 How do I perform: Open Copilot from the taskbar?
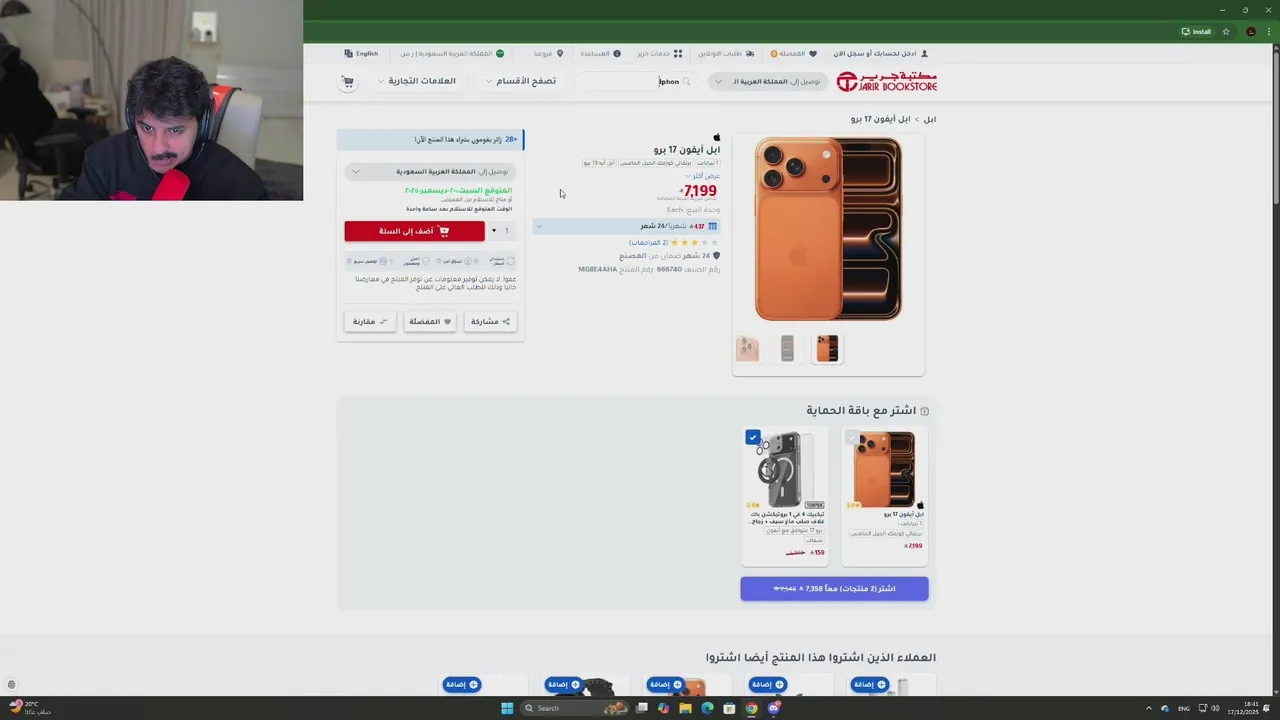663,708
